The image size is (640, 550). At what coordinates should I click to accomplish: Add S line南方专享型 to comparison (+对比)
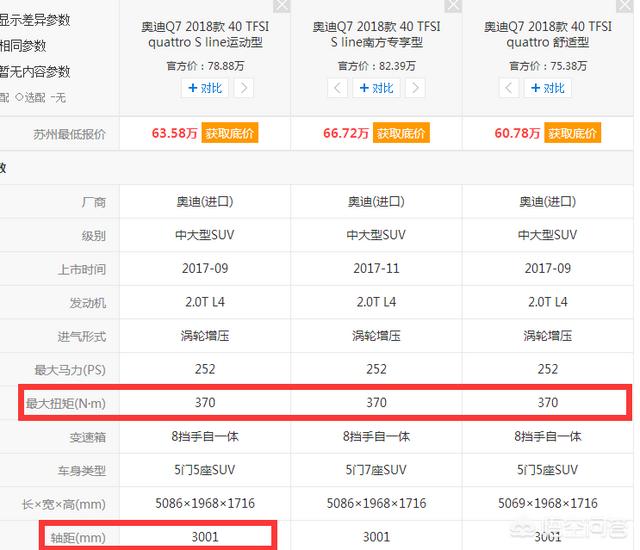376,88
